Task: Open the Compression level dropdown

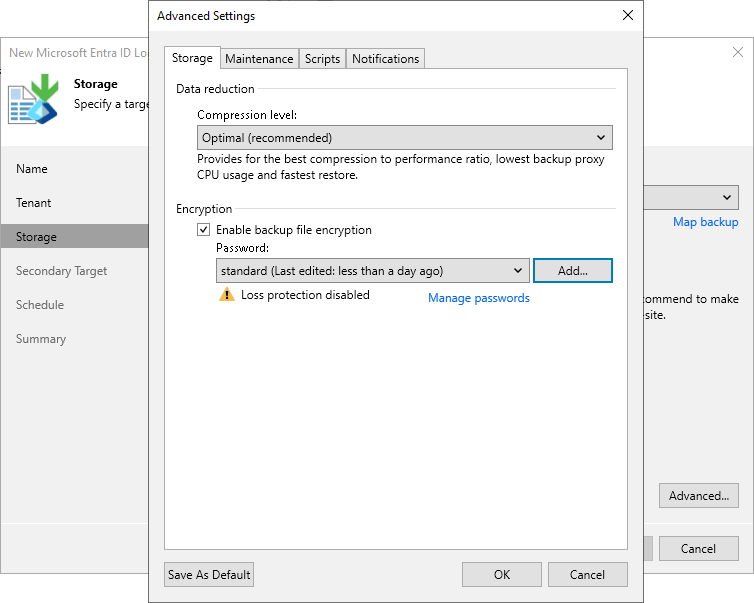Action: [x=404, y=138]
